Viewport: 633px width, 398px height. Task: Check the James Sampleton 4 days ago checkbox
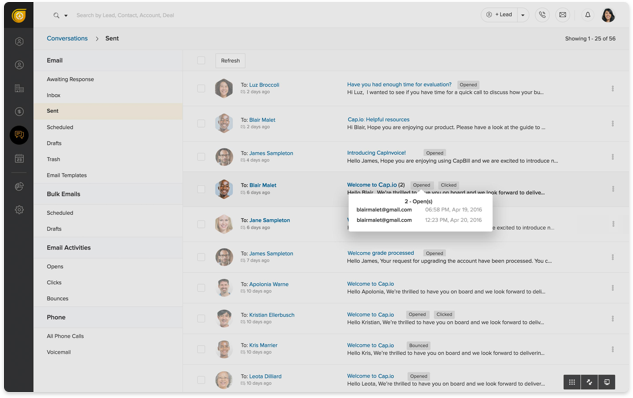[201, 157]
